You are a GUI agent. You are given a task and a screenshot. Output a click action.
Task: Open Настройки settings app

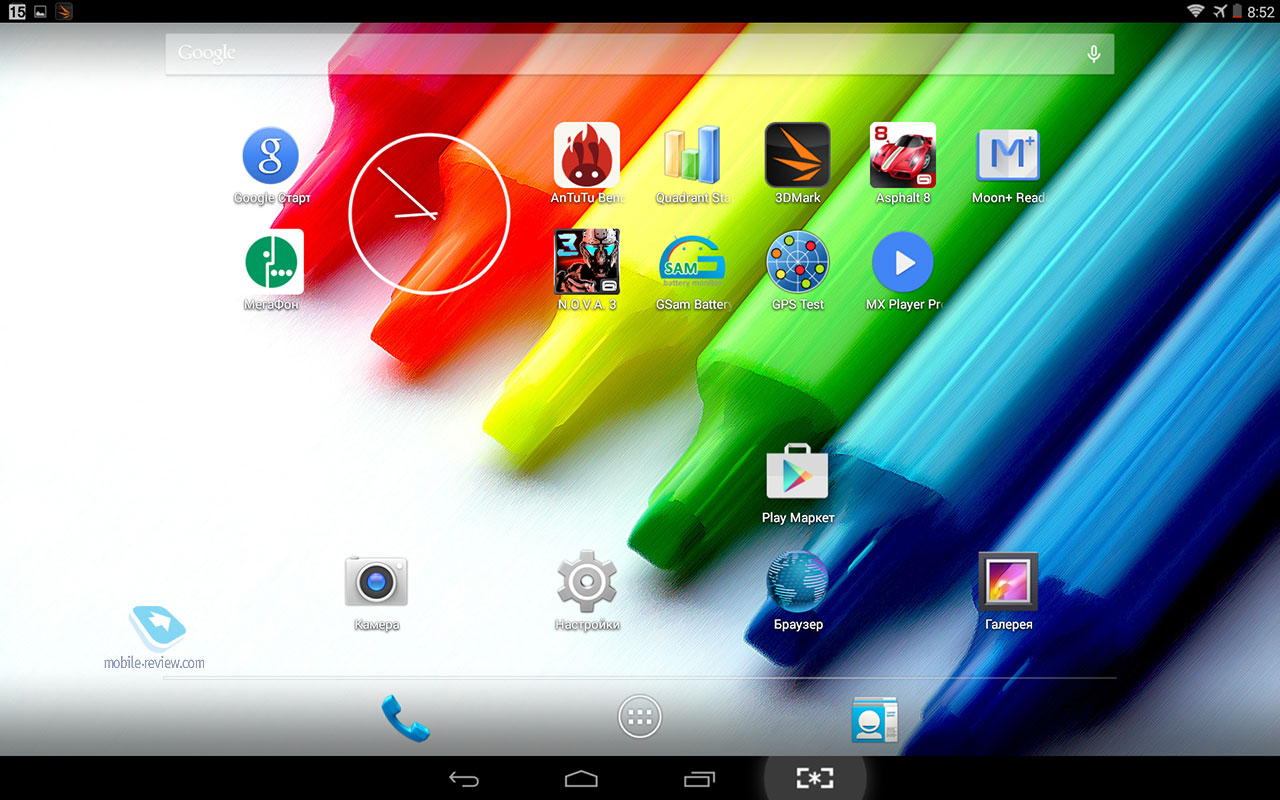587,581
